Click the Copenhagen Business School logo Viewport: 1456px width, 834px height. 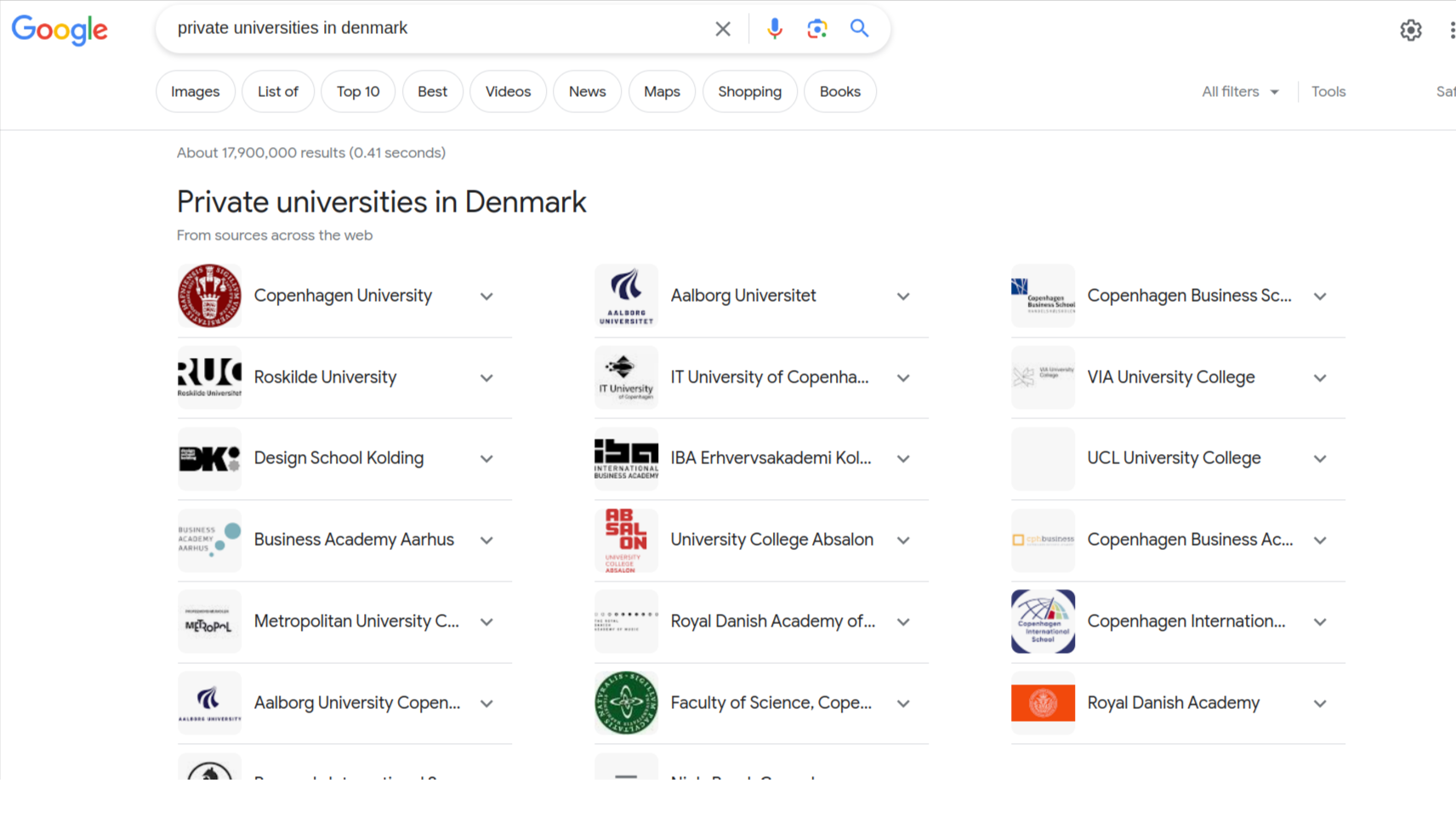pos(1043,296)
